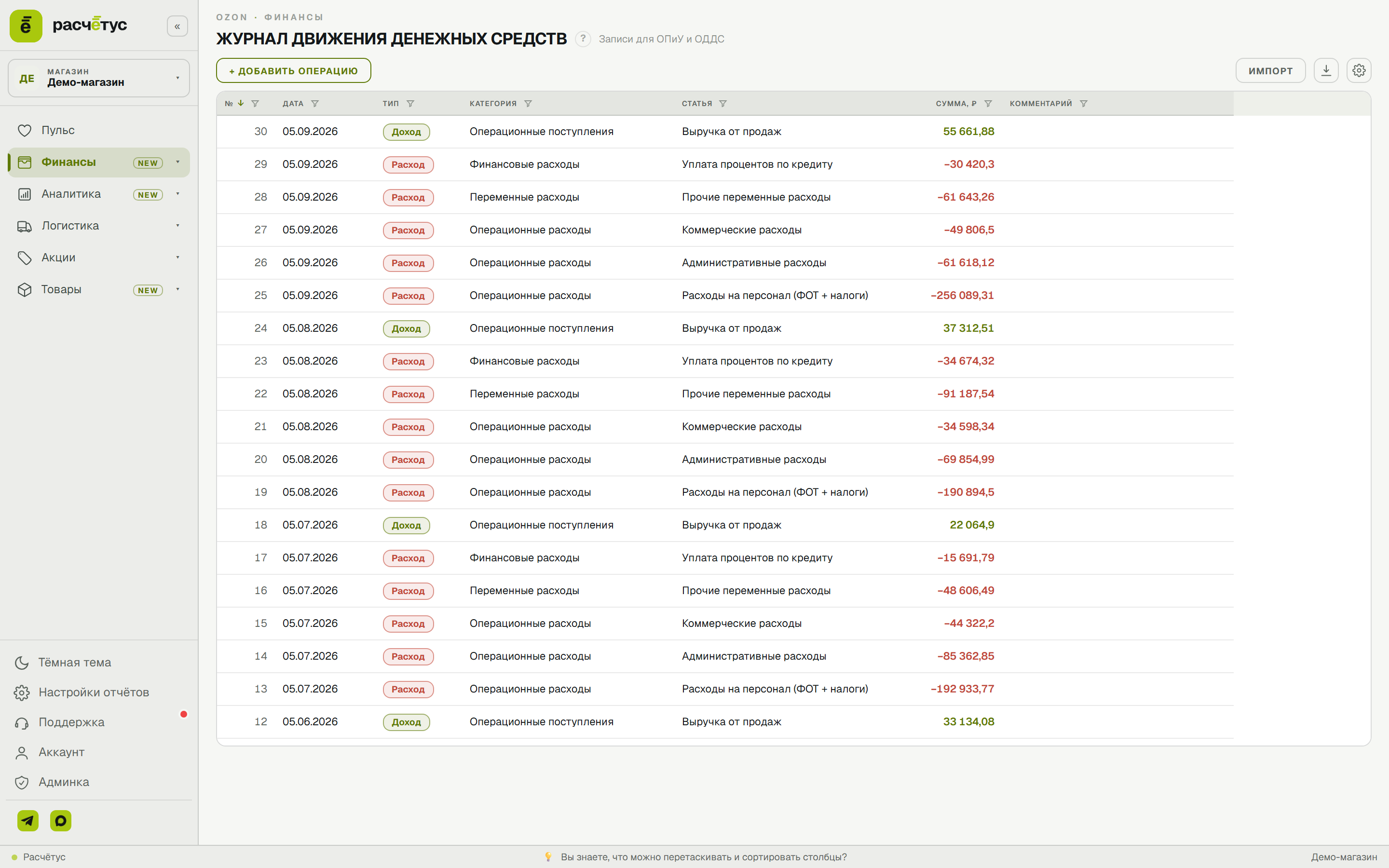Image resolution: width=1389 pixels, height=868 pixels.
Task: Open table settings gear icon
Action: click(1359, 70)
